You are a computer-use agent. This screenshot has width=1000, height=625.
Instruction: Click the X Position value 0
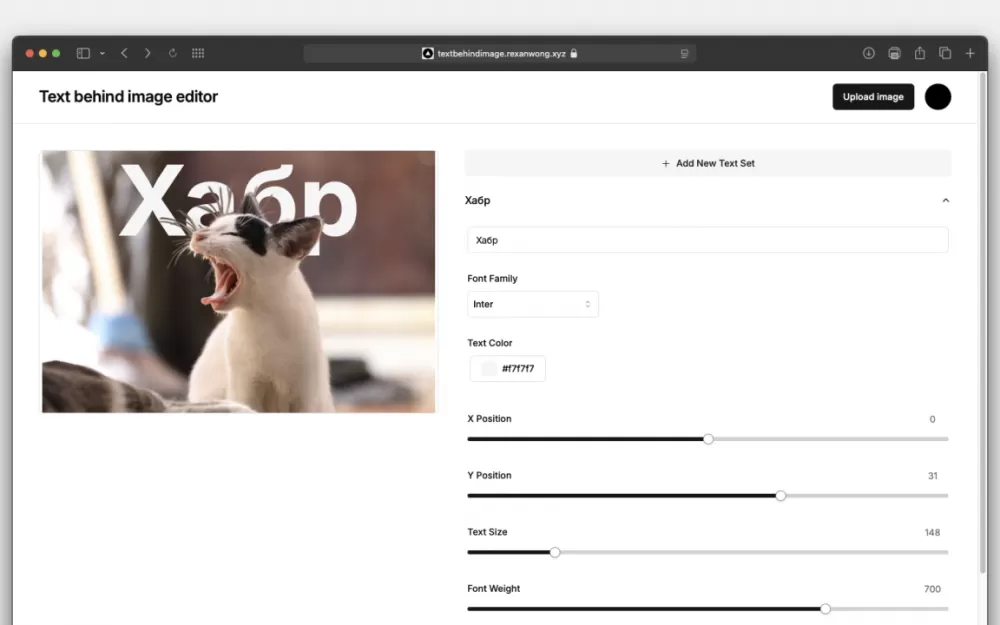tap(932, 420)
